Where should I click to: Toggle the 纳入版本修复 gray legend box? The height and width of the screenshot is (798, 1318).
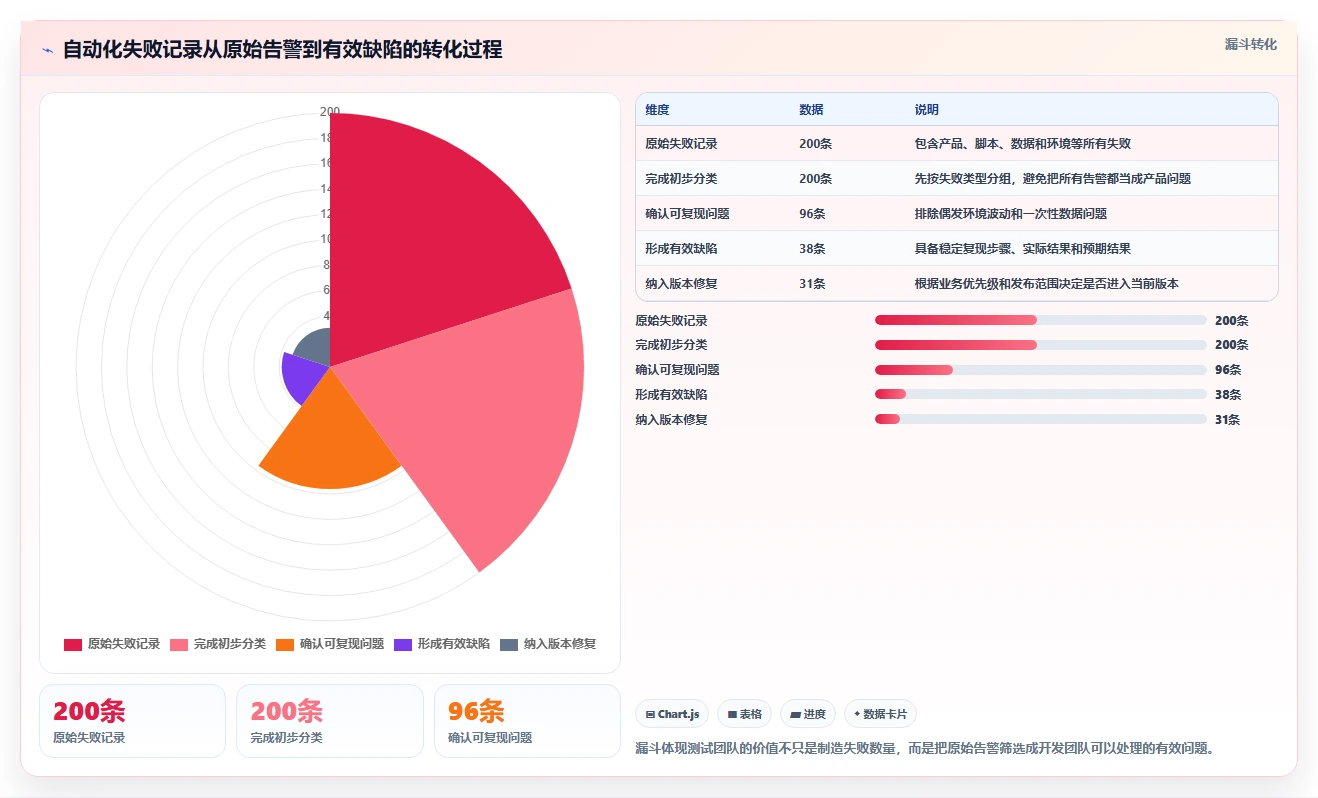509,645
